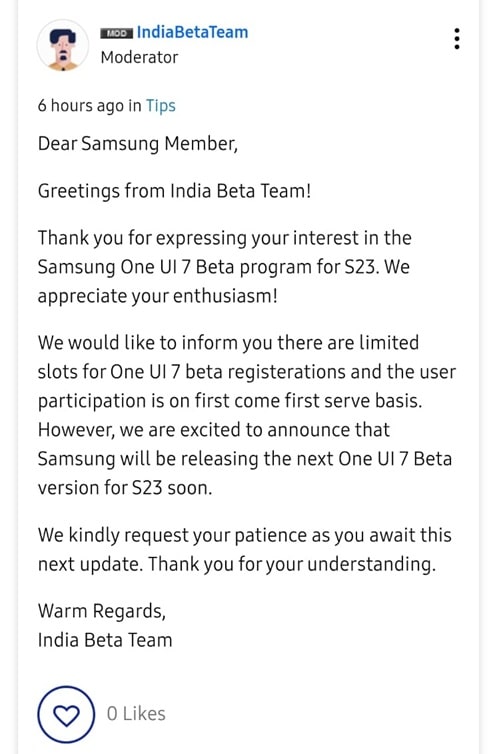497x754 pixels.
Task: Open the Tips category link
Action: pyautogui.click(x=161, y=106)
